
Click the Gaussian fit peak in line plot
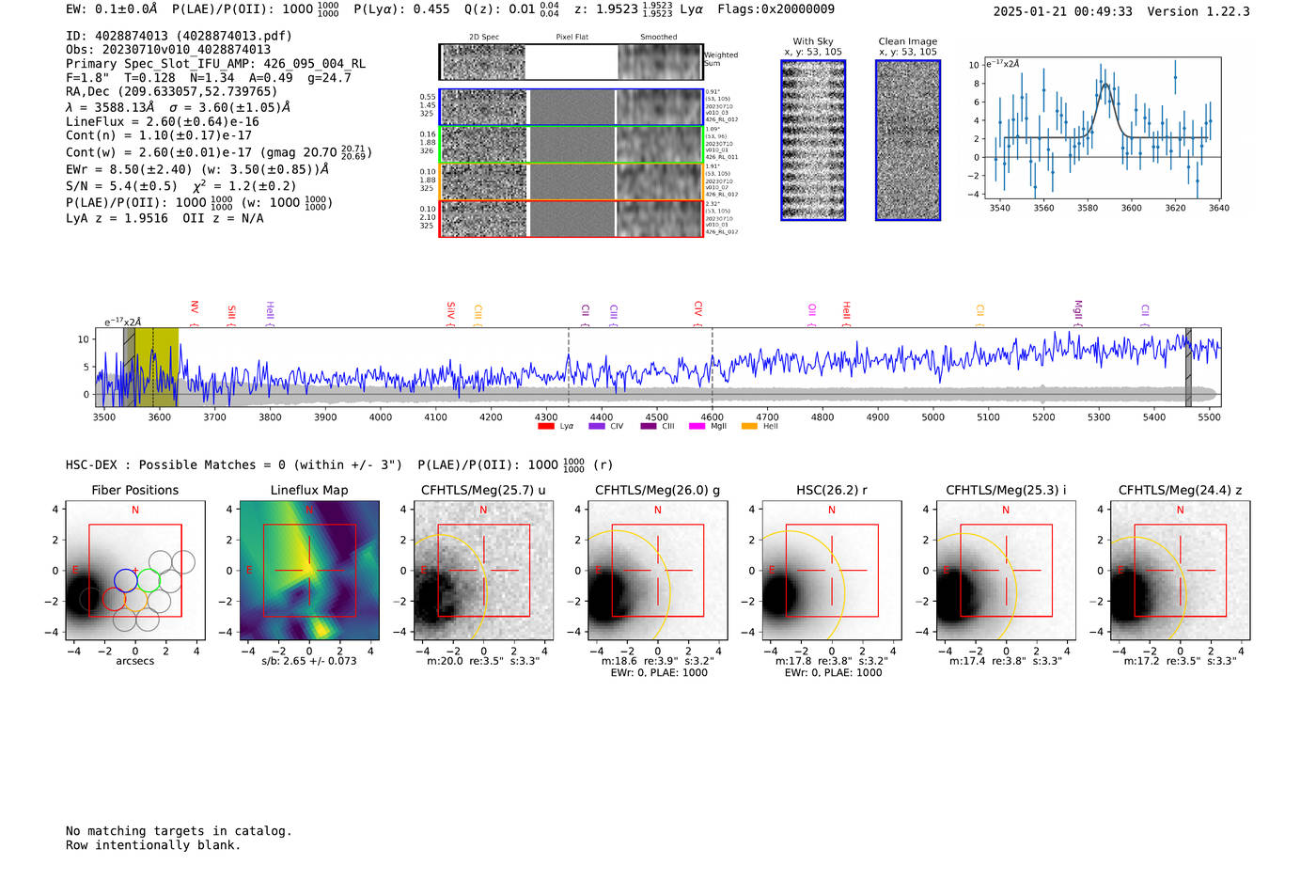(x=1106, y=85)
